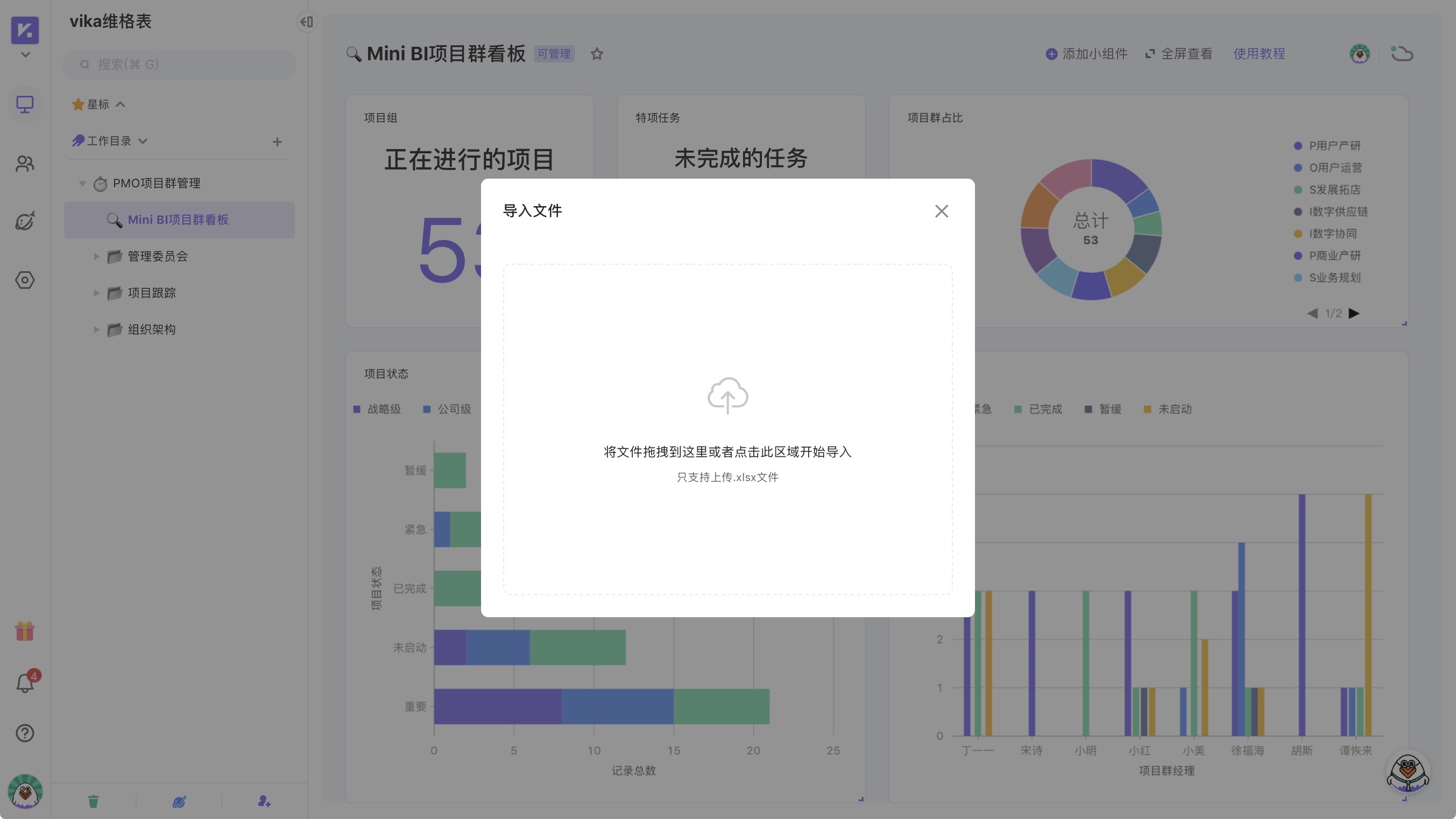This screenshot has height=819, width=1456.
Task: Select 全屏查看 full screen view
Action: click(x=1178, y=54)
